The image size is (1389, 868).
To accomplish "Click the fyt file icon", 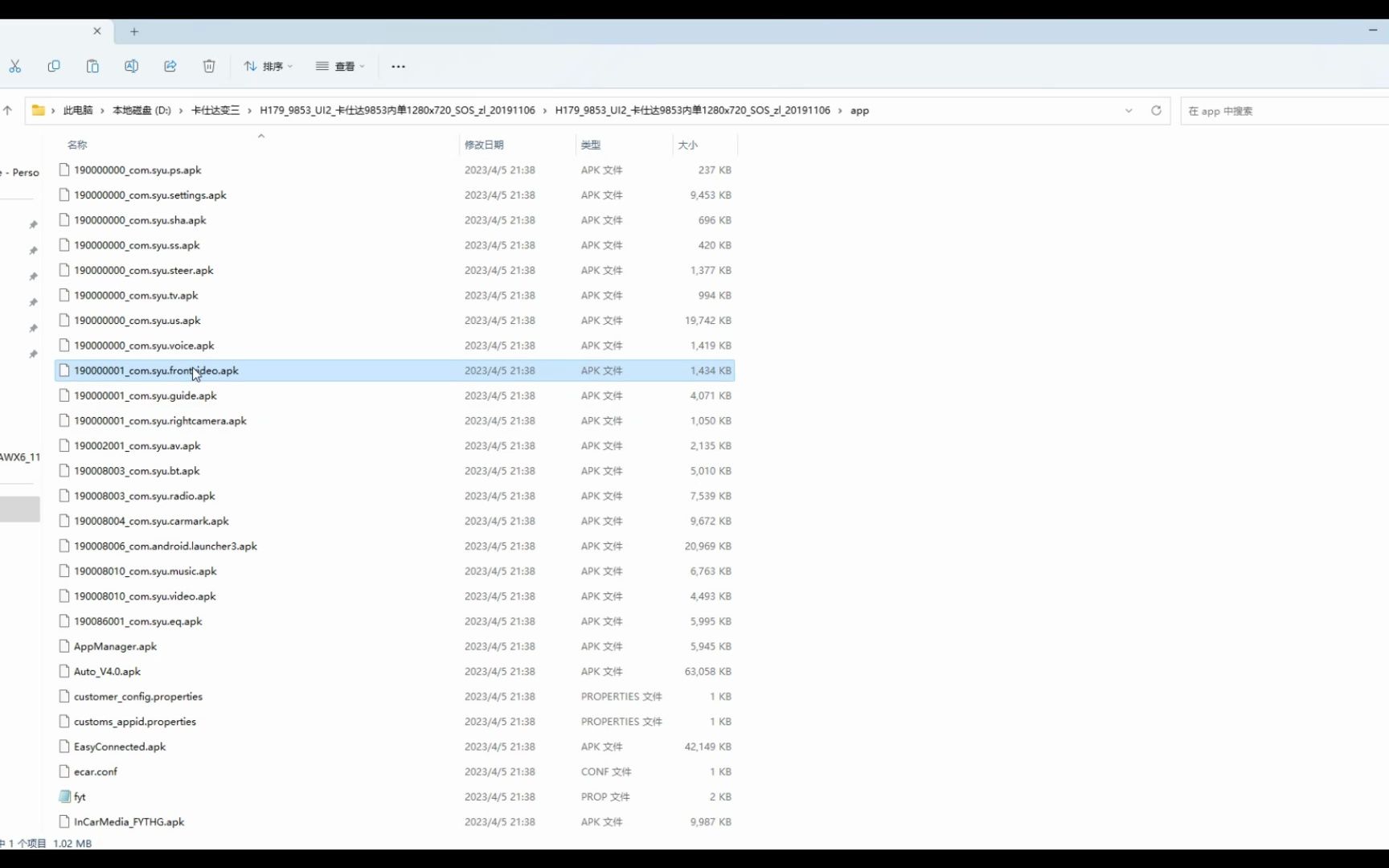I will (x=64, y=796).
